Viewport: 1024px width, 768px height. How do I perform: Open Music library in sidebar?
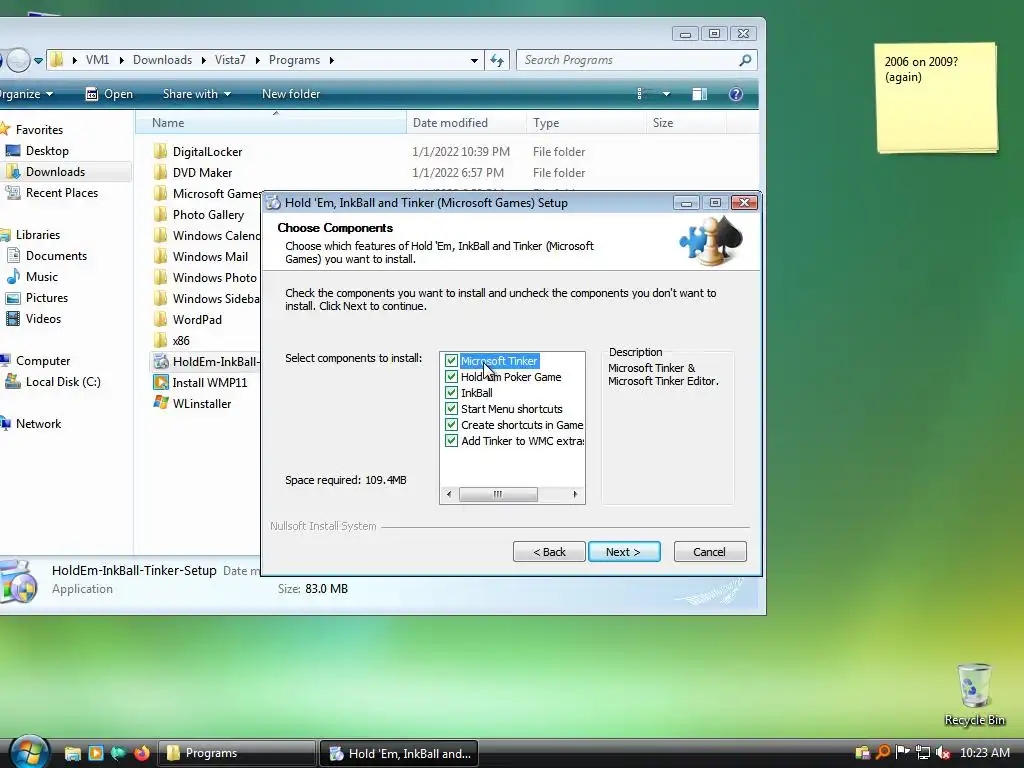pos(42,277)
